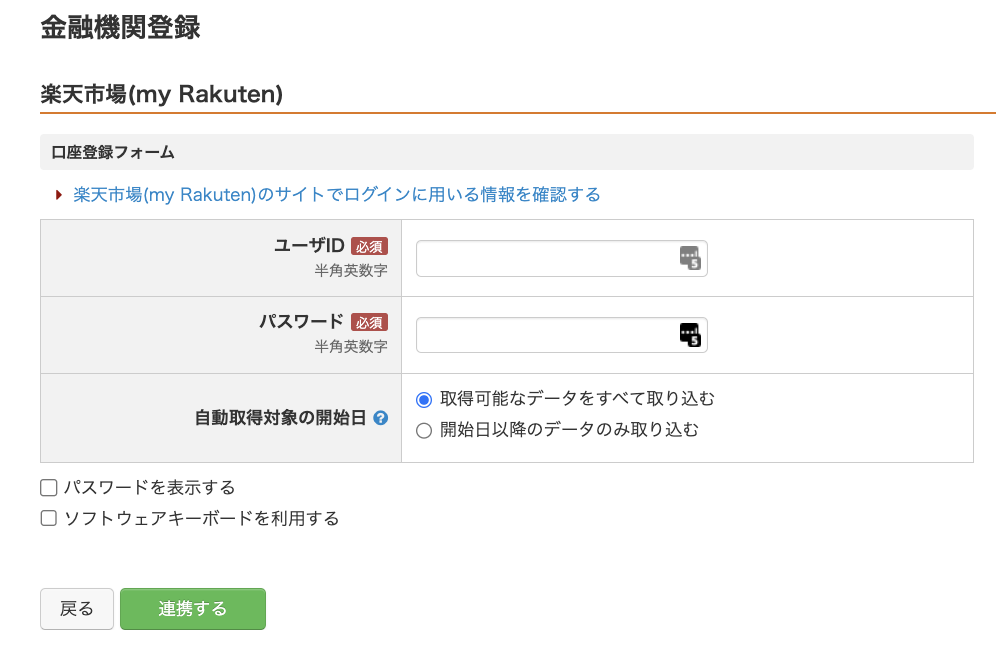This screenshot has height=652, width=996.
Task: Click the 口座登録フォーム header bar text
Action: point(112,153)
